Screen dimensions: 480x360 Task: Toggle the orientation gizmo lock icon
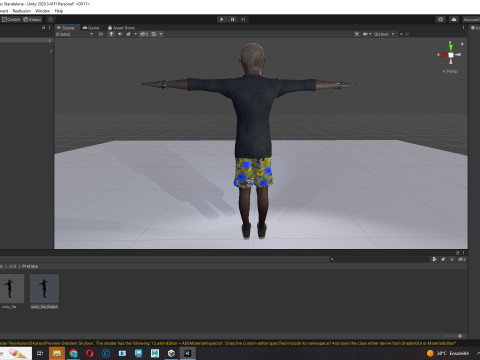(x=462, y=44)
